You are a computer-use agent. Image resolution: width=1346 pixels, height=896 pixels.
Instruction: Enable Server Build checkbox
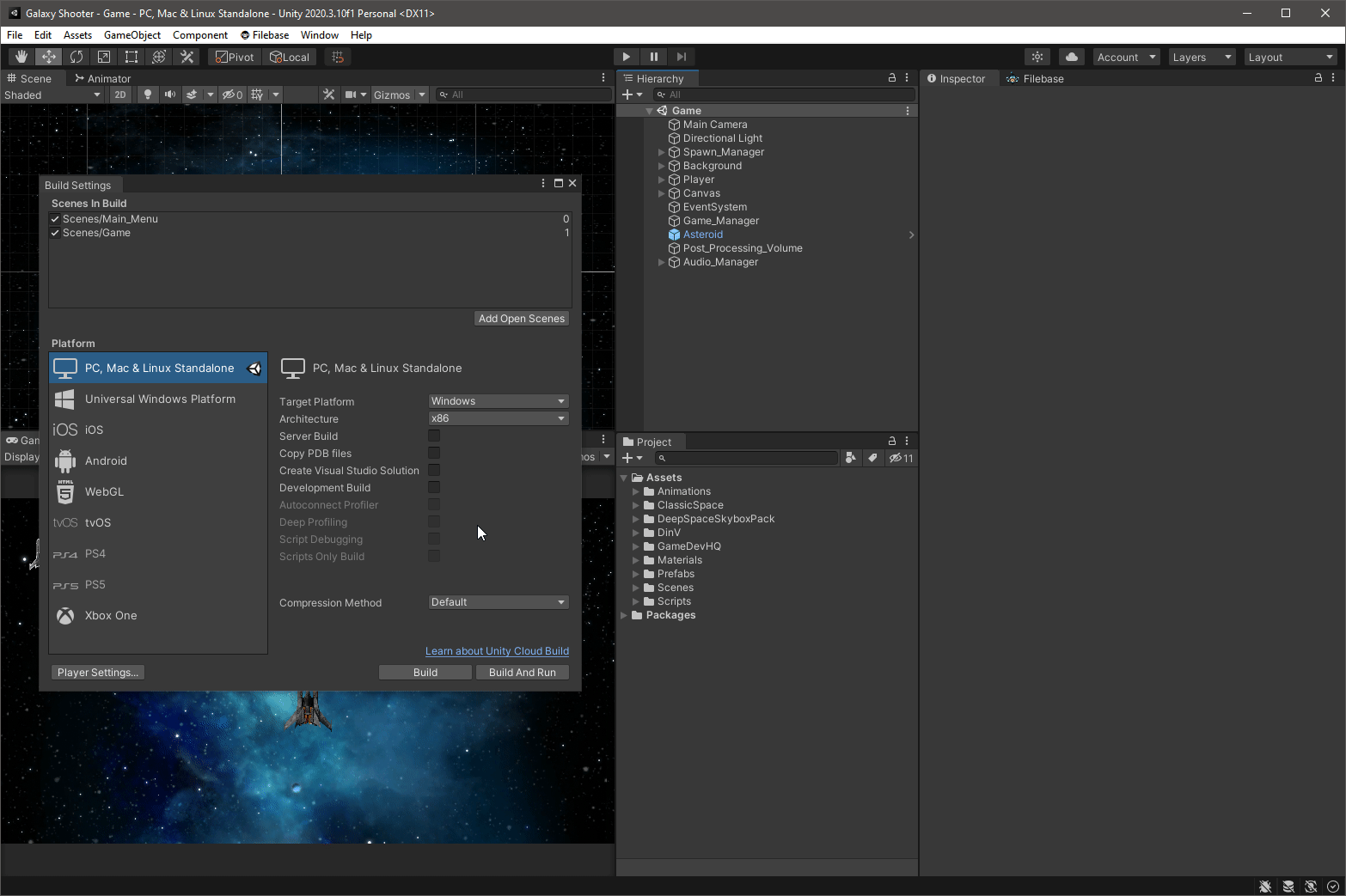(434, 436)
